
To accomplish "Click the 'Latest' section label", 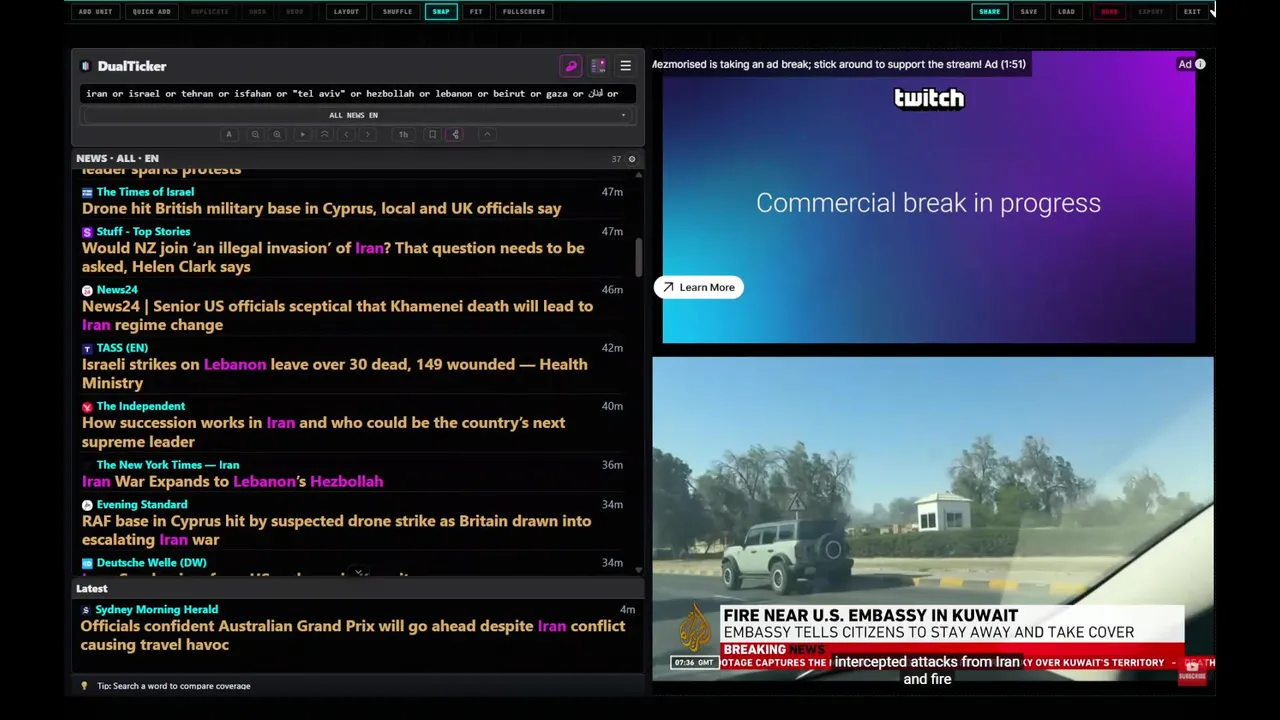I will coord(92,589).
